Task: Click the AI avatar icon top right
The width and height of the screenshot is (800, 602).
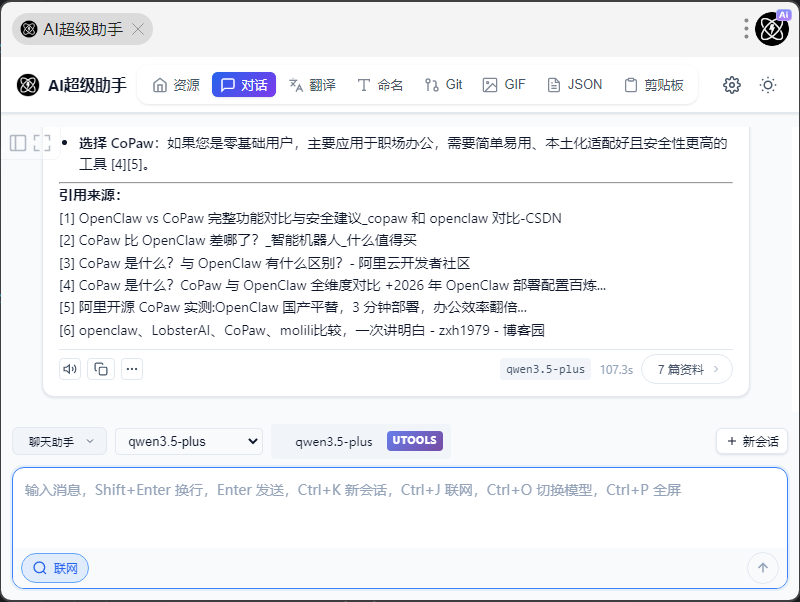Action: click(x=772, y=29)
